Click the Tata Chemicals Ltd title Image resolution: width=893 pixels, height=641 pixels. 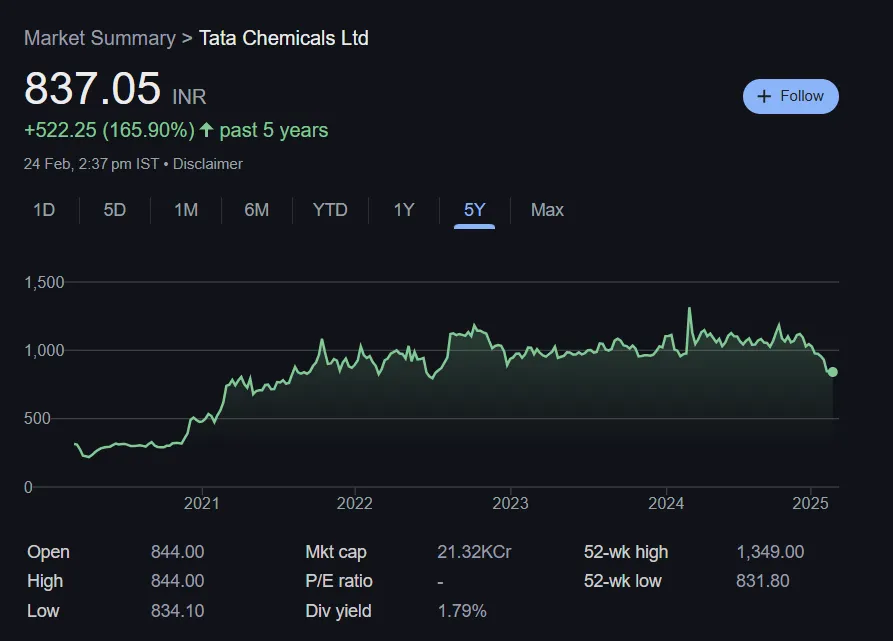point(284,38)
